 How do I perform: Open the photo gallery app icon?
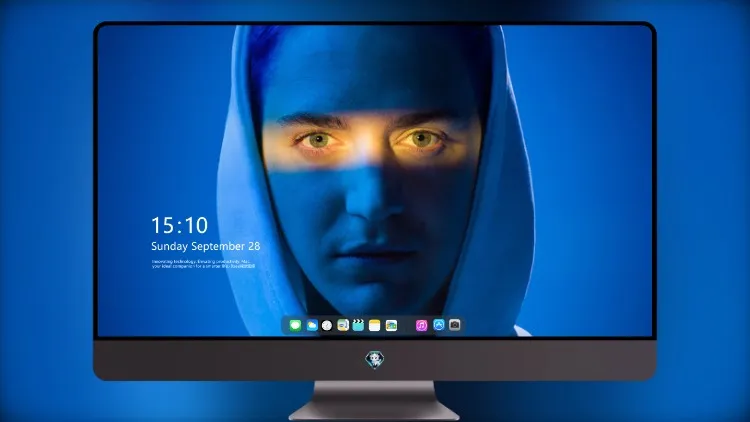tap(391, 325)
